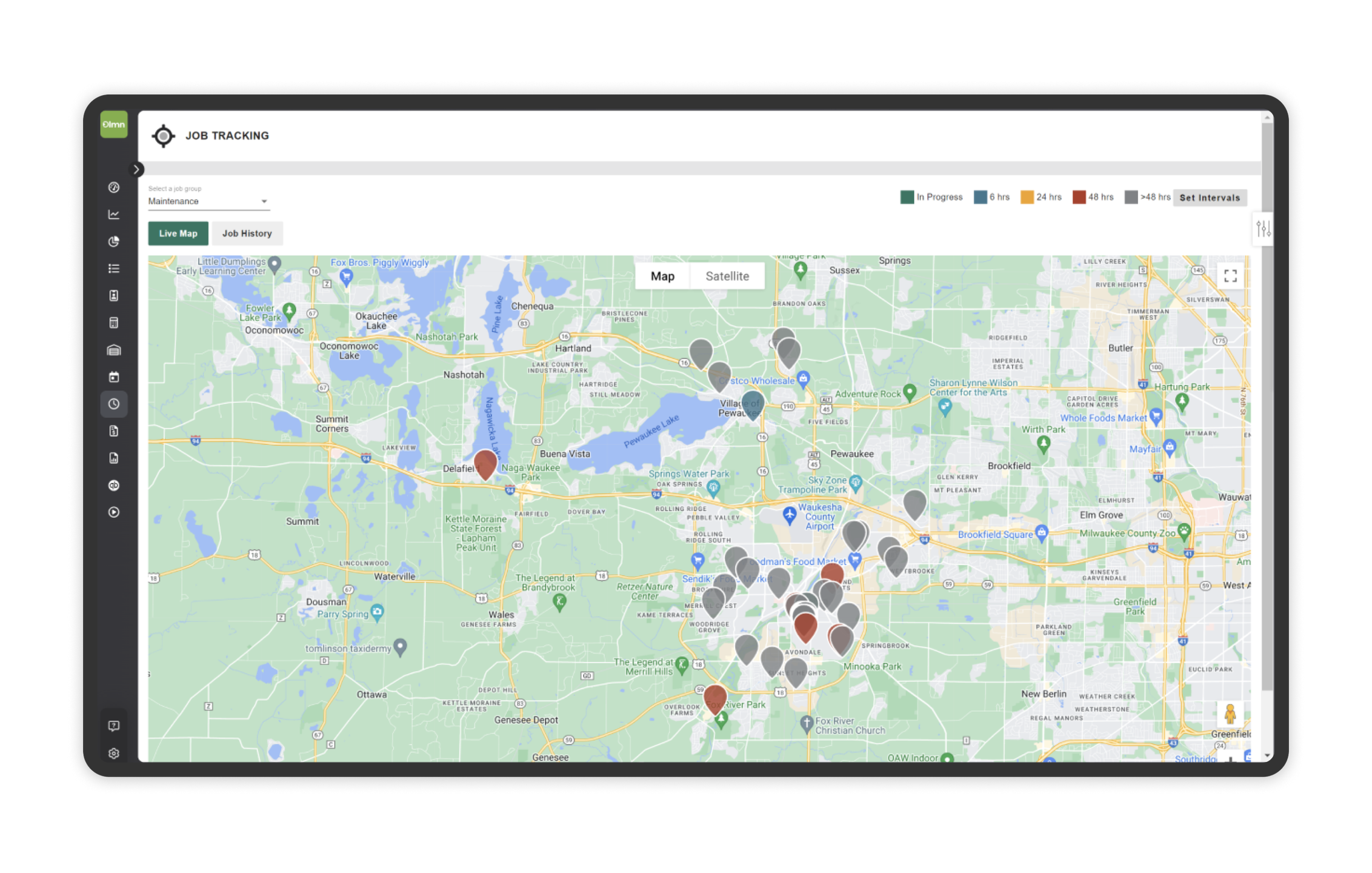Open the pie chart reports icon

click(x=114, y=241)
